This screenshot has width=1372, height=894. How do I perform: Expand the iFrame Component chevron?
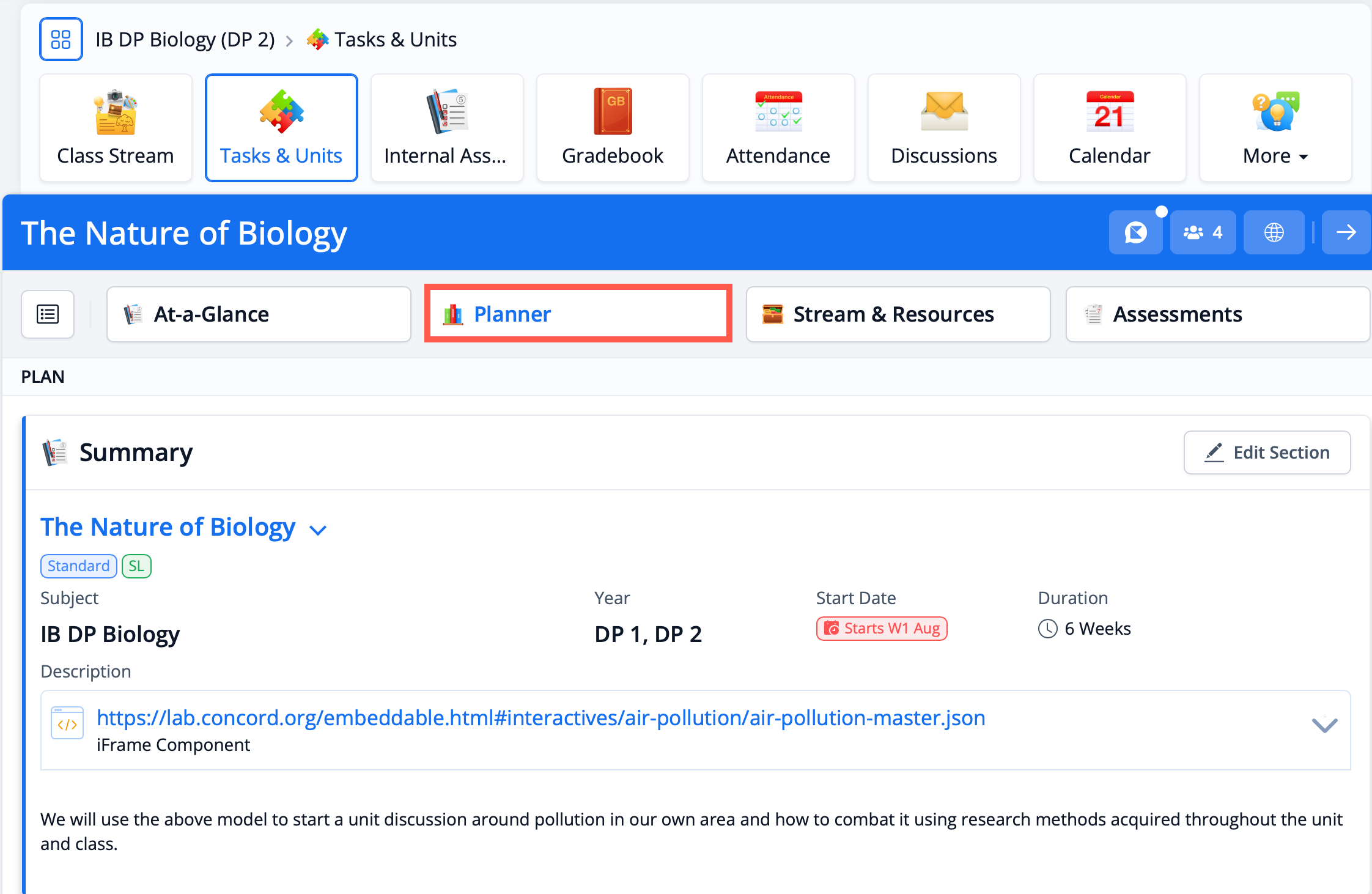[x=1324, y=725]
